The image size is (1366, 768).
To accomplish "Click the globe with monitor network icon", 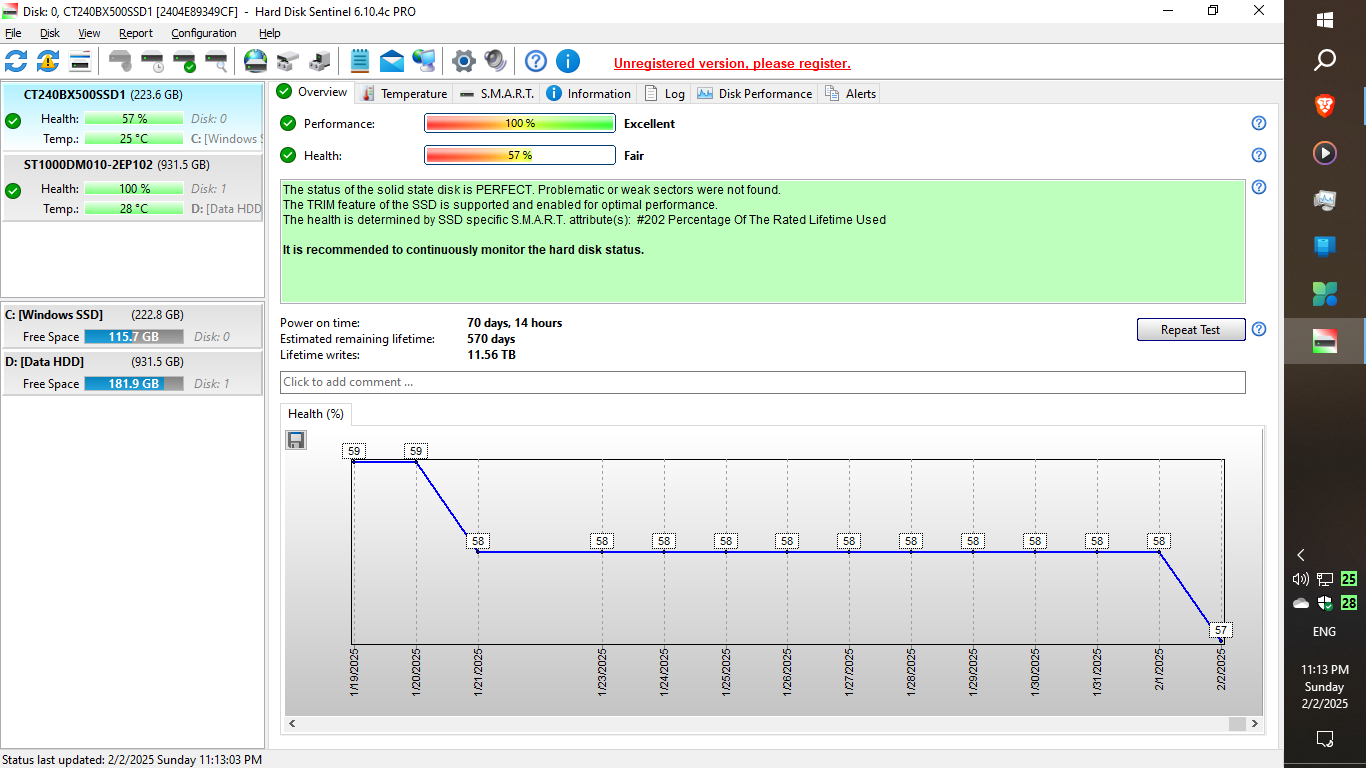I will pyautogui.click(x=424, y=61).
